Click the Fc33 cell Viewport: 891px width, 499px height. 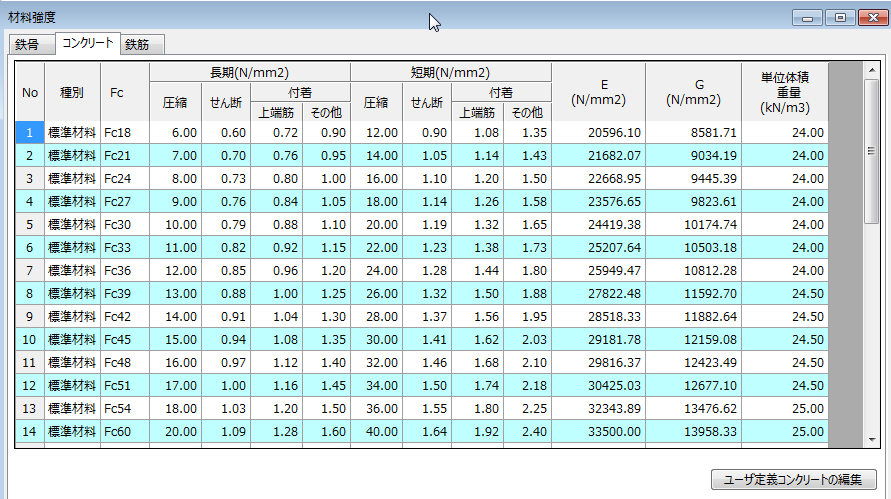pyautogui.click(x=125, y=248)
